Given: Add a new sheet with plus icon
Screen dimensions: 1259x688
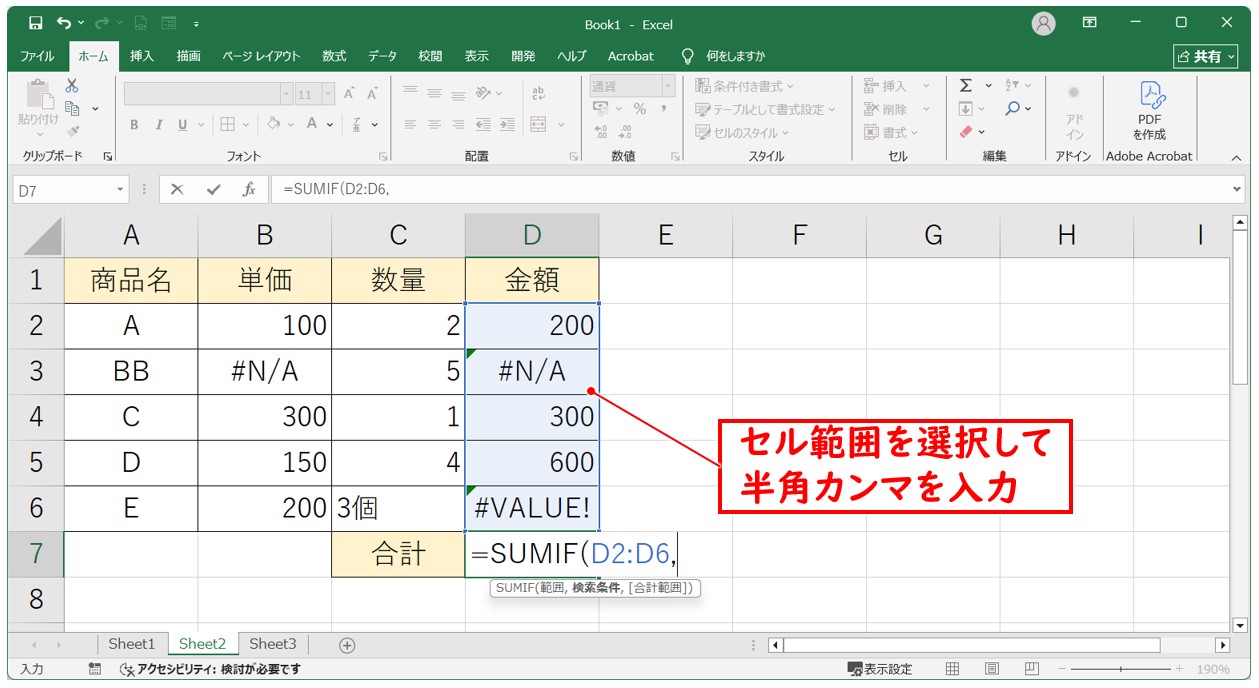Looking at the screenshot, I should (x=347, y=645).
